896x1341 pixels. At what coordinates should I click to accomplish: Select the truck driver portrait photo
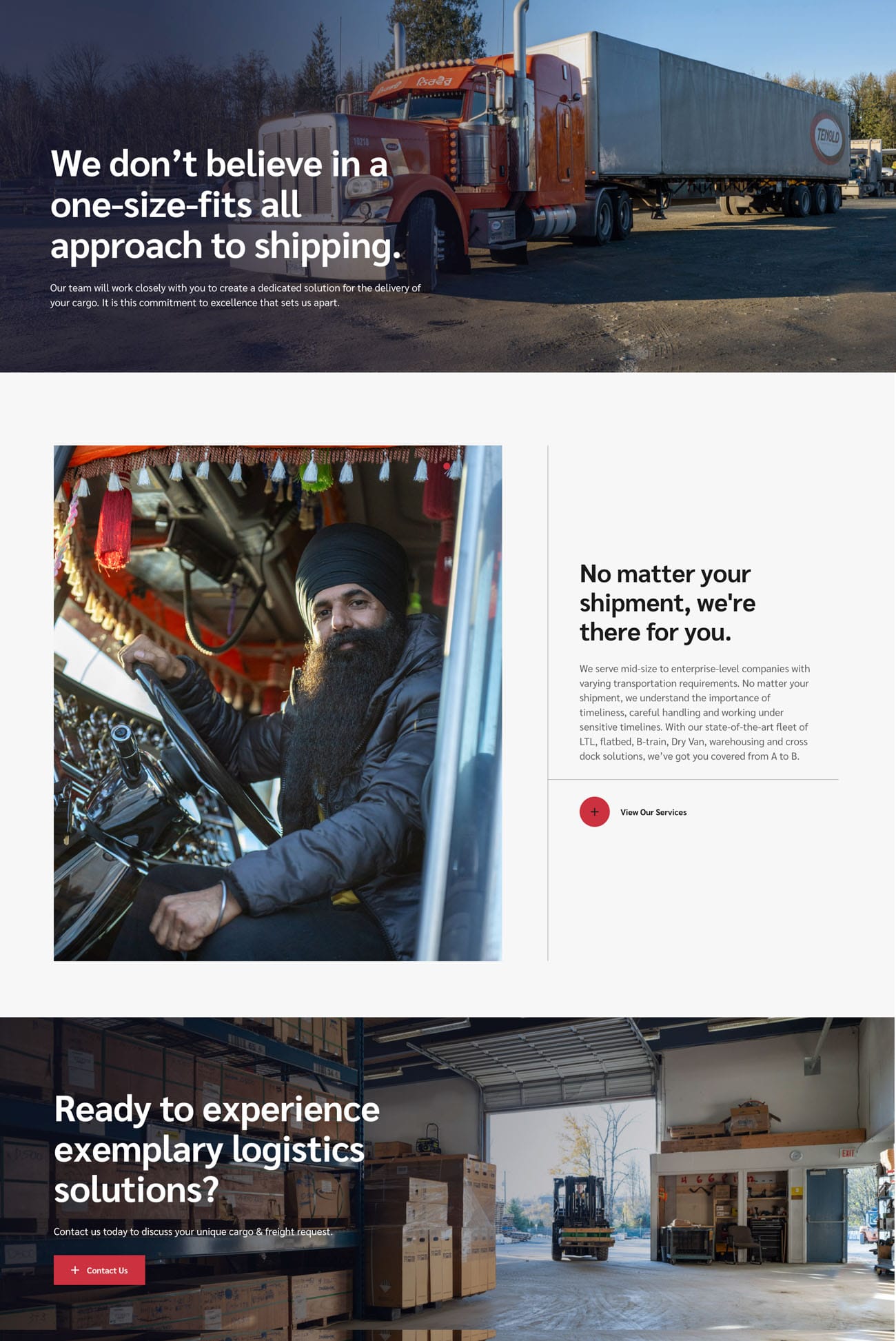(x=278, y=703)
